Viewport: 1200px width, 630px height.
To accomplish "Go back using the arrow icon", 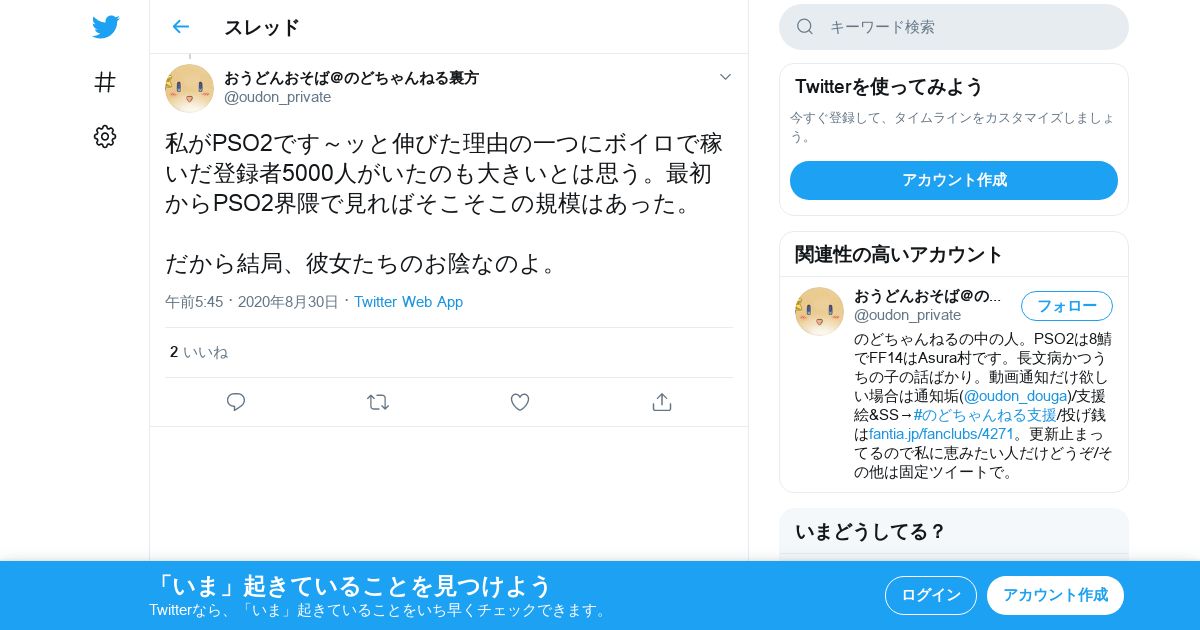I will click(x=180, y=27).
